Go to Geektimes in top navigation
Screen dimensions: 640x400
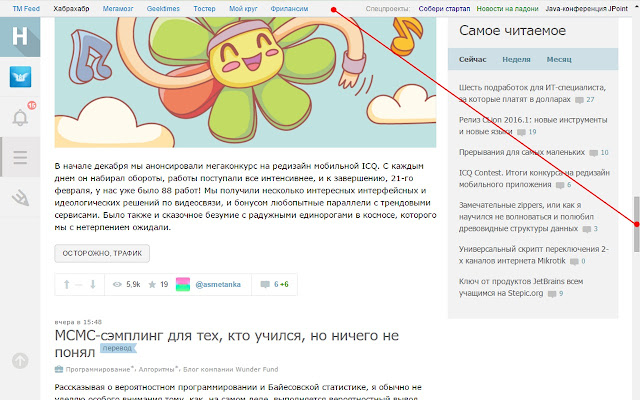(x=163, y=9)
